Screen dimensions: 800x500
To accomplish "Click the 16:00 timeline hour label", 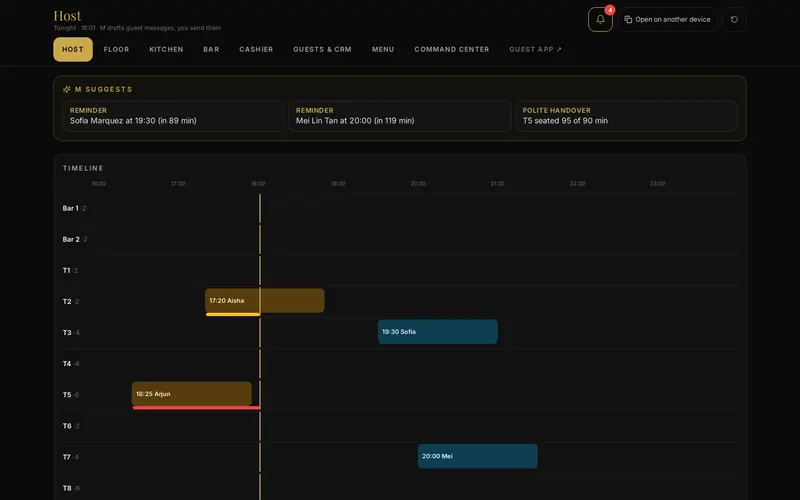I will [98, 184].
